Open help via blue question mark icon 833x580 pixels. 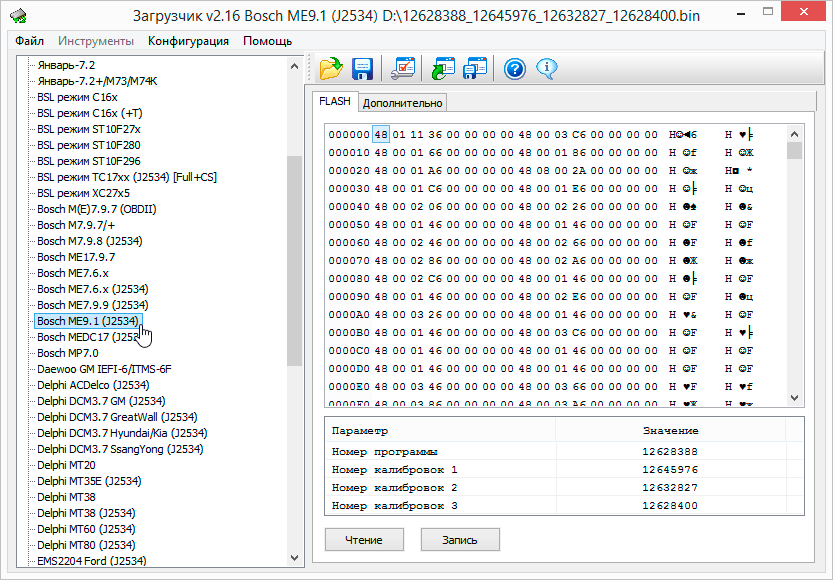coord(515,69)
